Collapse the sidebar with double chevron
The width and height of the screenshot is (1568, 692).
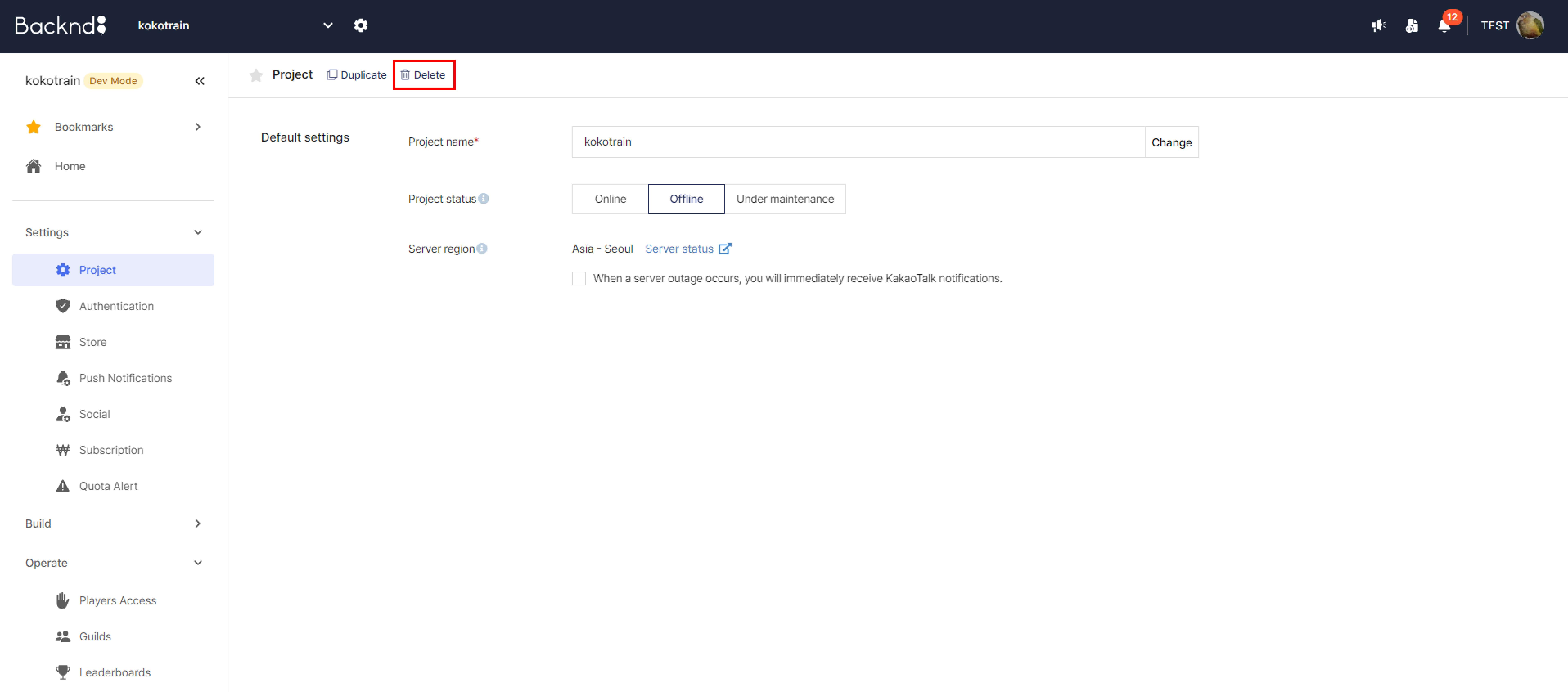coord(200,81)
